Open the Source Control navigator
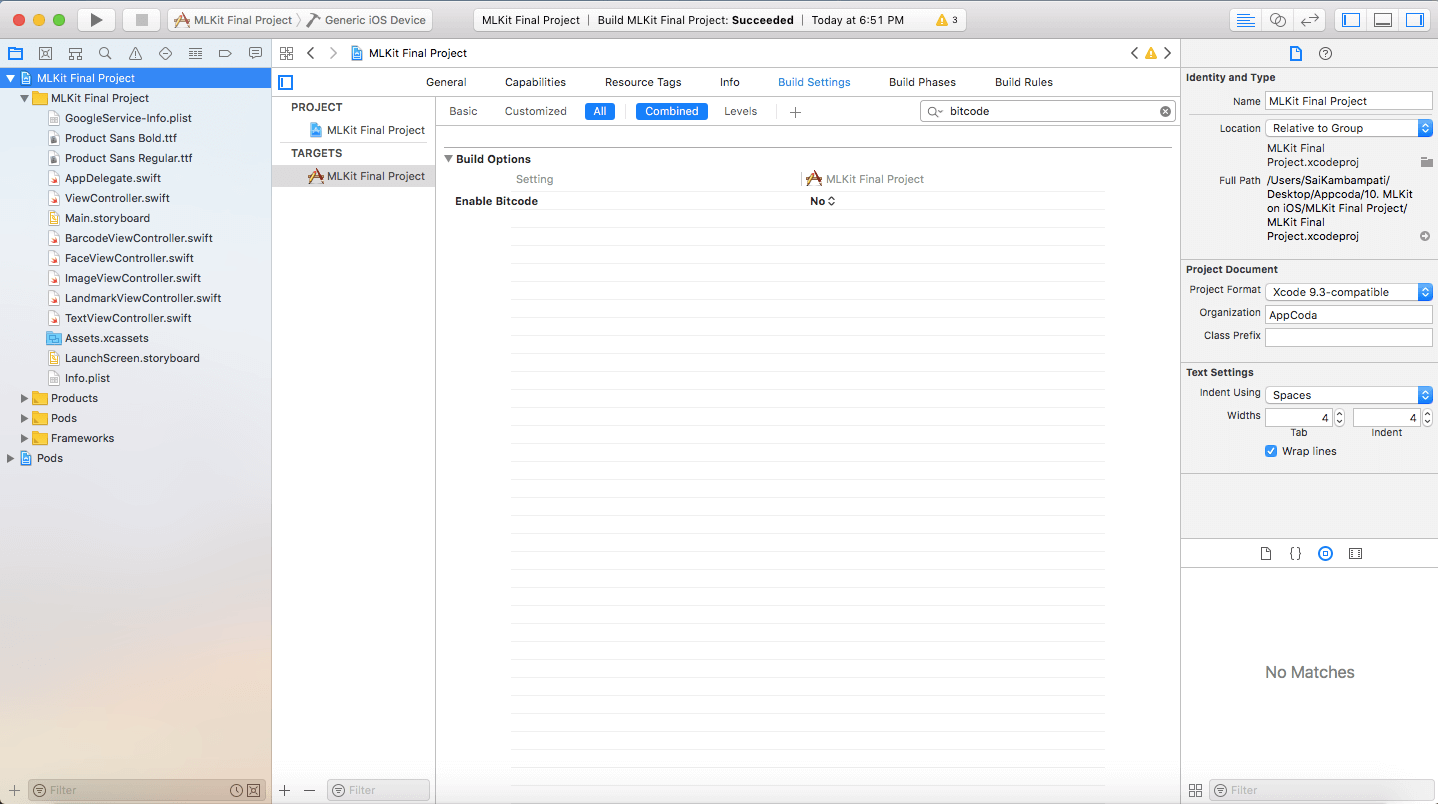This screenshot has width=1438, height=804. tap(45, 53)
